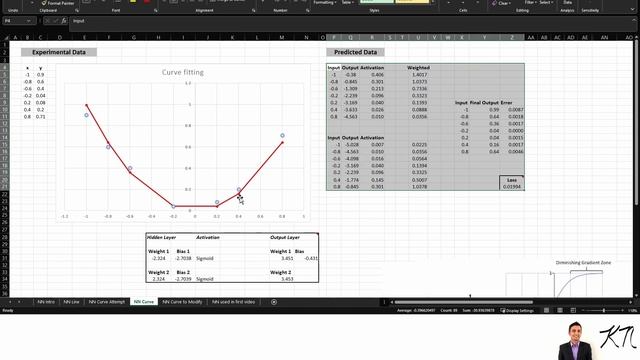The width and height of the screenshot is (640, 360).
Task: Click the zoom level percentage
Action: (633, 311)
